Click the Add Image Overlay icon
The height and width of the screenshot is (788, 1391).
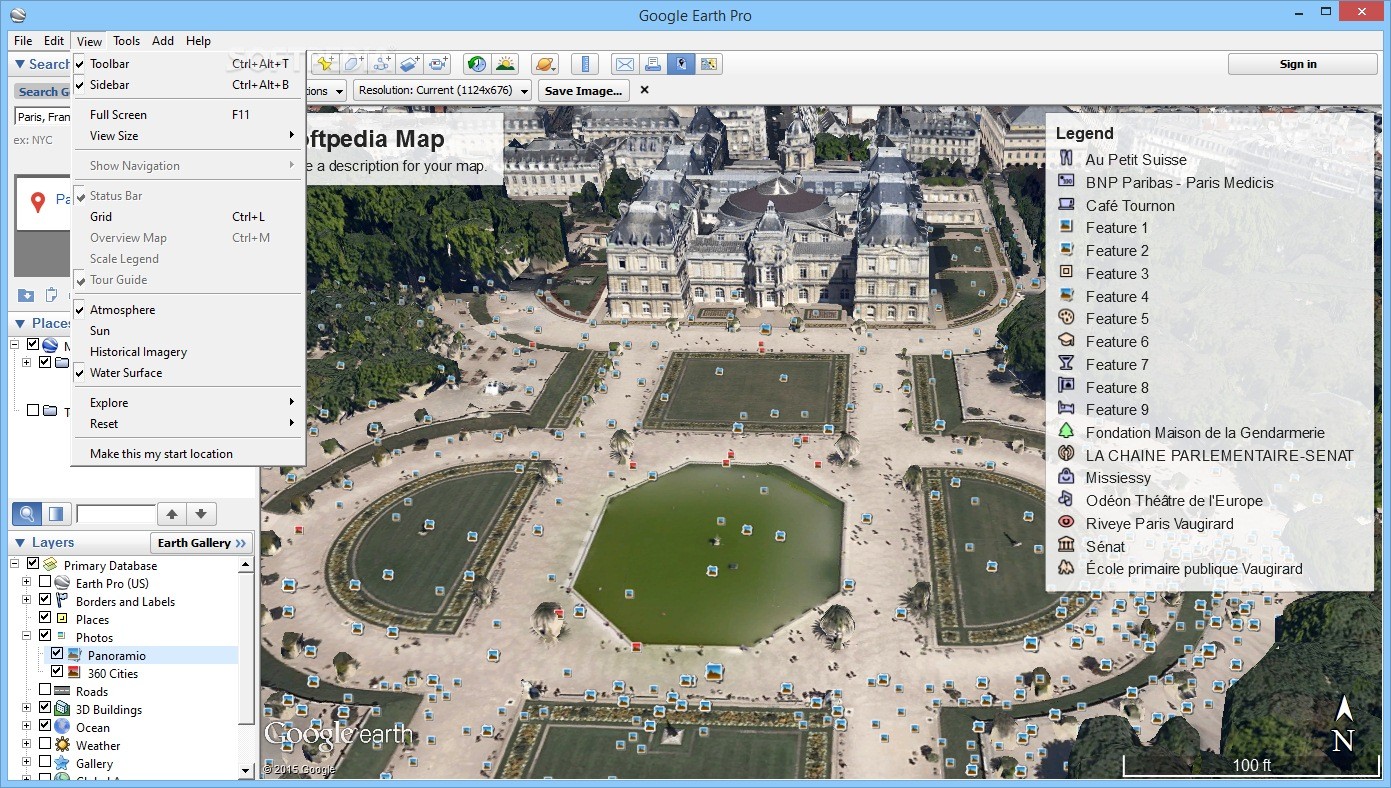[x=410, y=64]
